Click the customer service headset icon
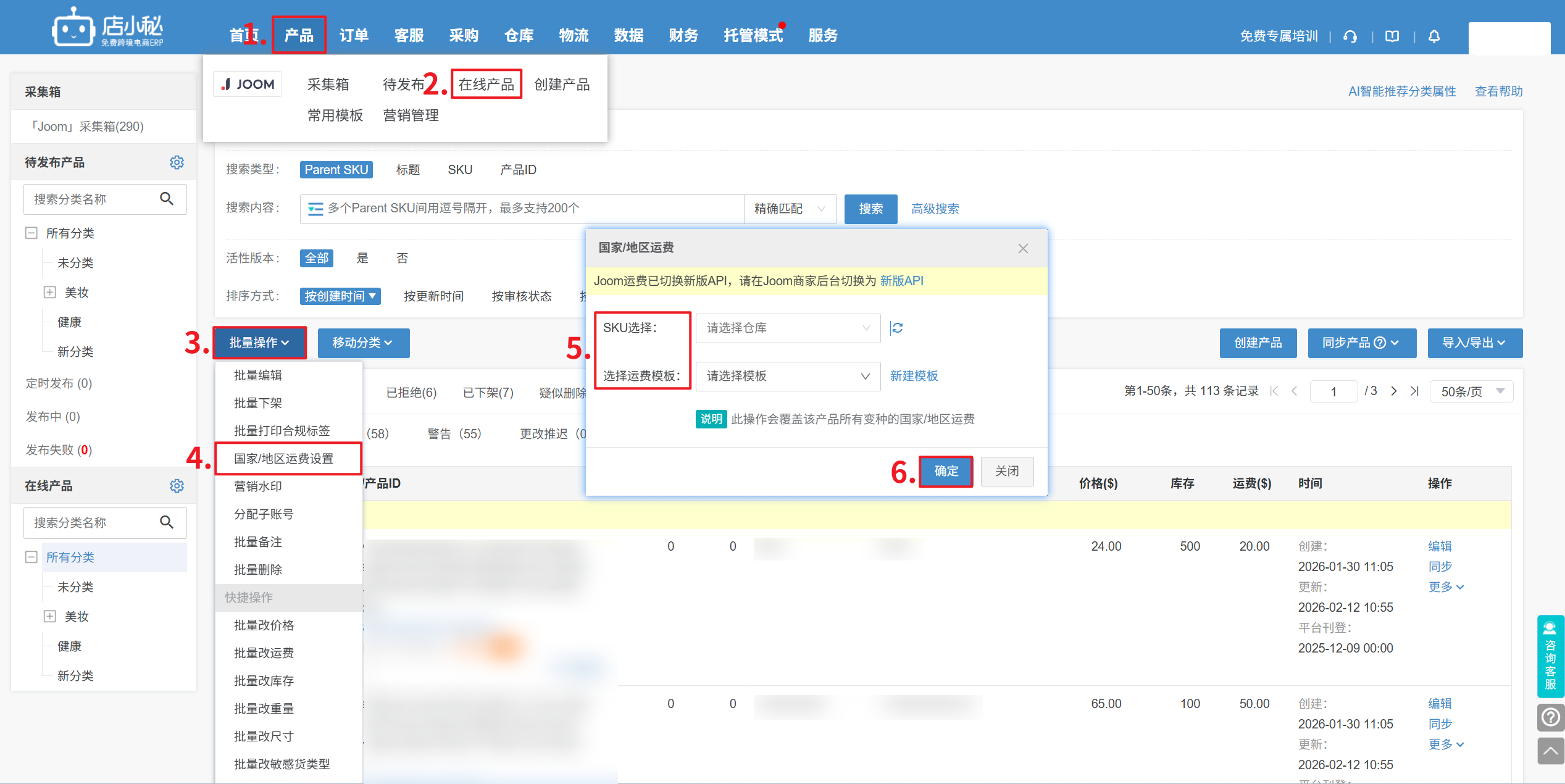 point(1350,36)
